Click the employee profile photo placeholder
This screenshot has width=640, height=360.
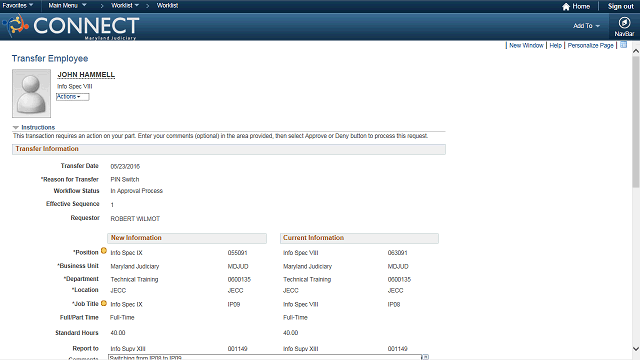(x=31, y=93)
